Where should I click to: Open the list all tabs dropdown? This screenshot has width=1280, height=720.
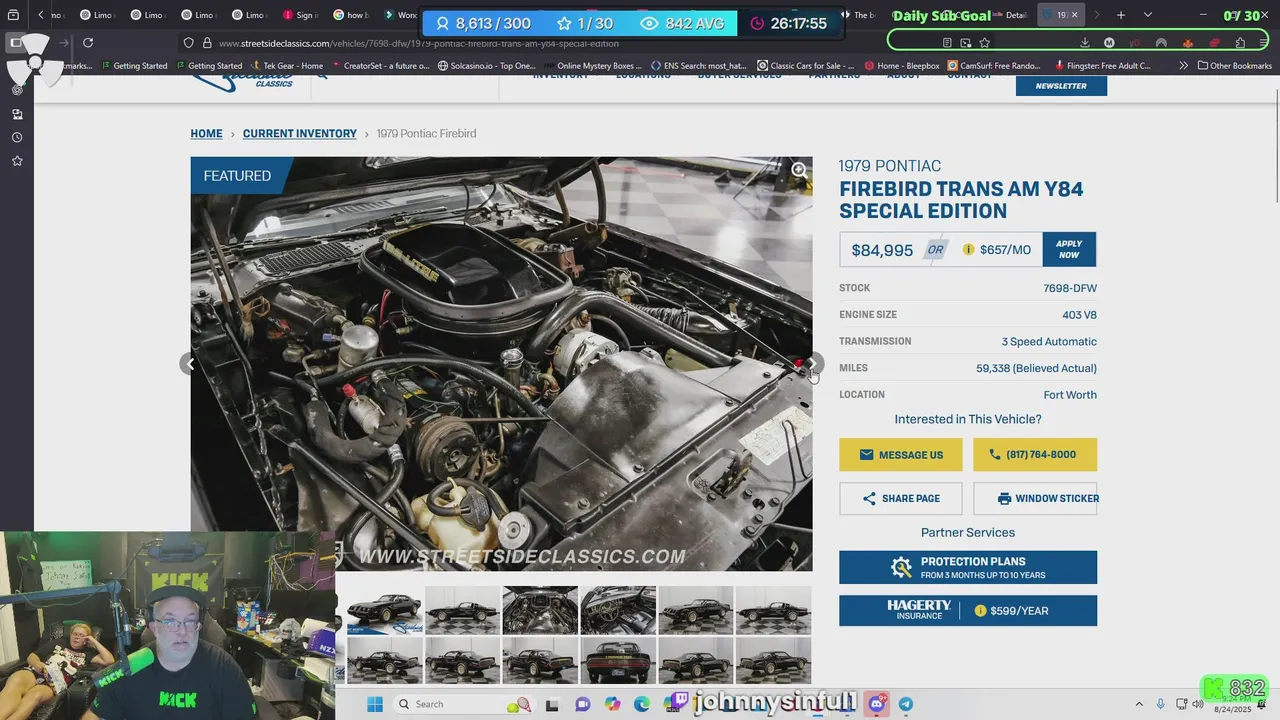pos(1147,15)
